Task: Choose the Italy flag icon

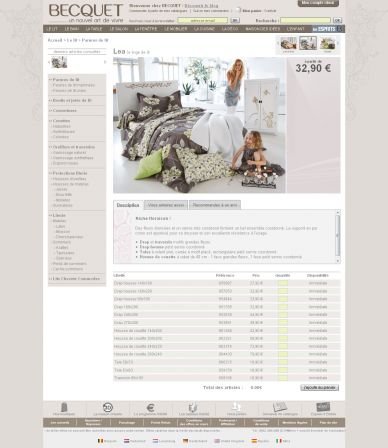Action: pos(279,441)
